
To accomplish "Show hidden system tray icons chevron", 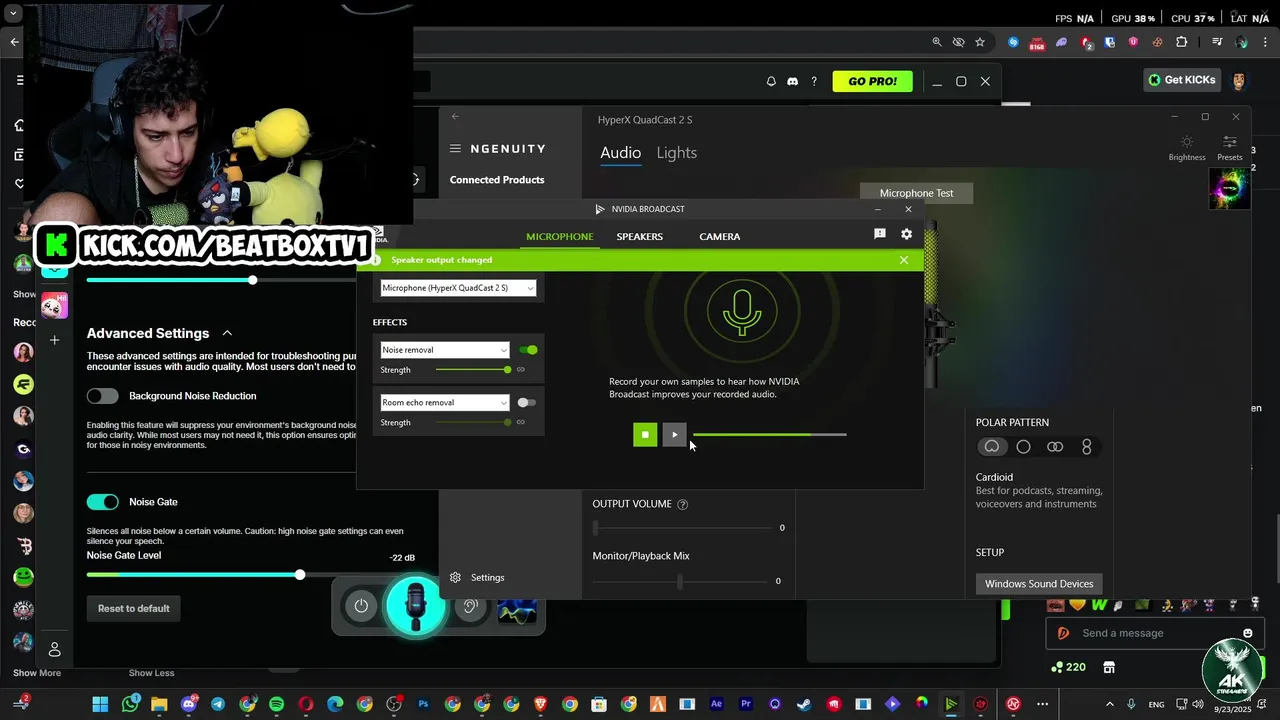I will click(1109, 704).
